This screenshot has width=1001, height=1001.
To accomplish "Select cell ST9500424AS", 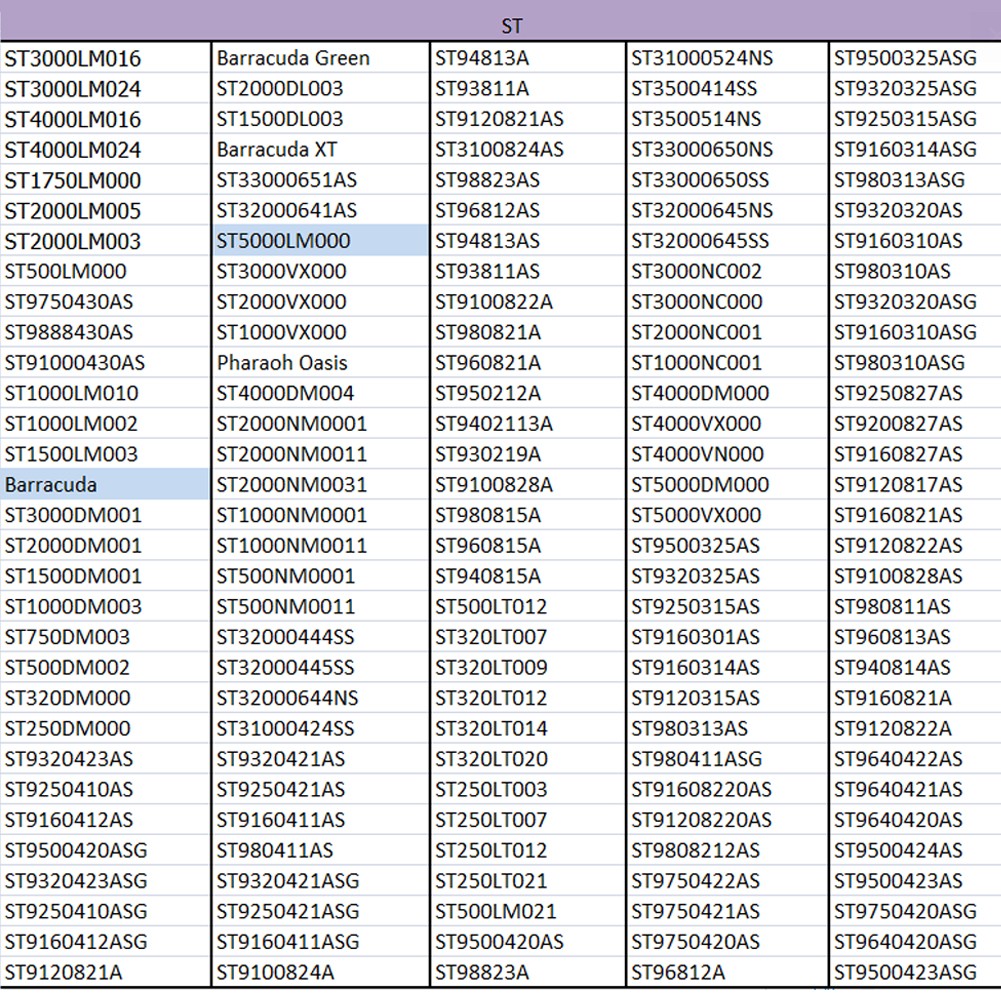I will coord(915,850).
